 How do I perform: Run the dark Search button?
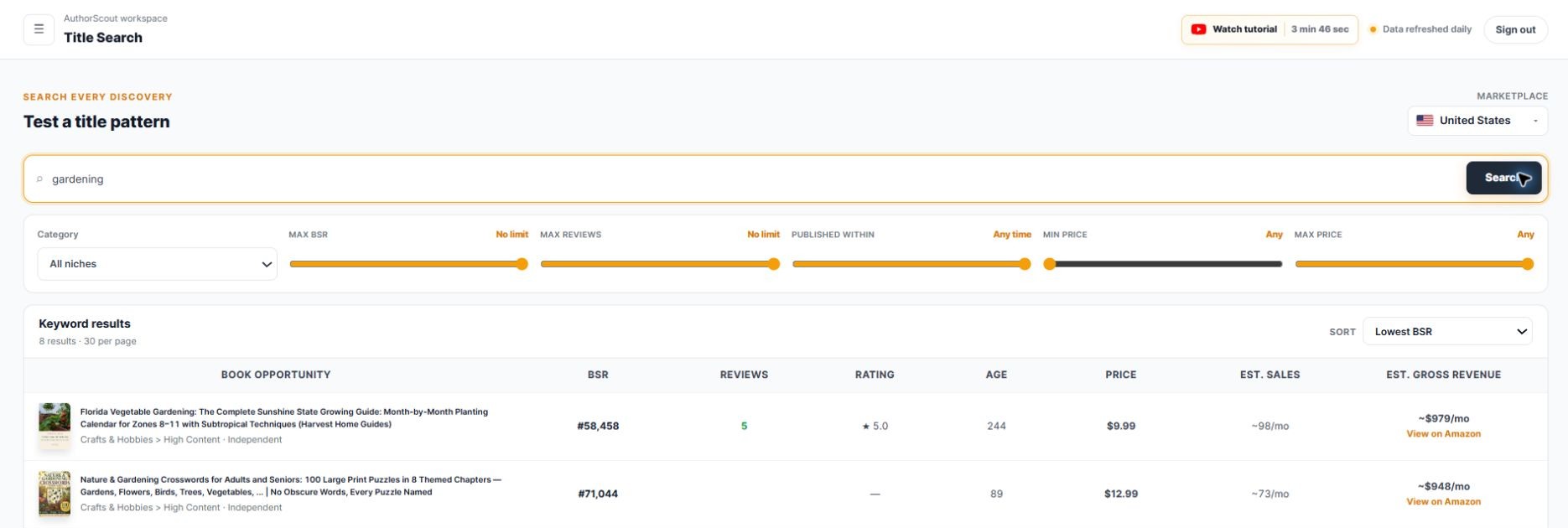coord(1503,178)
